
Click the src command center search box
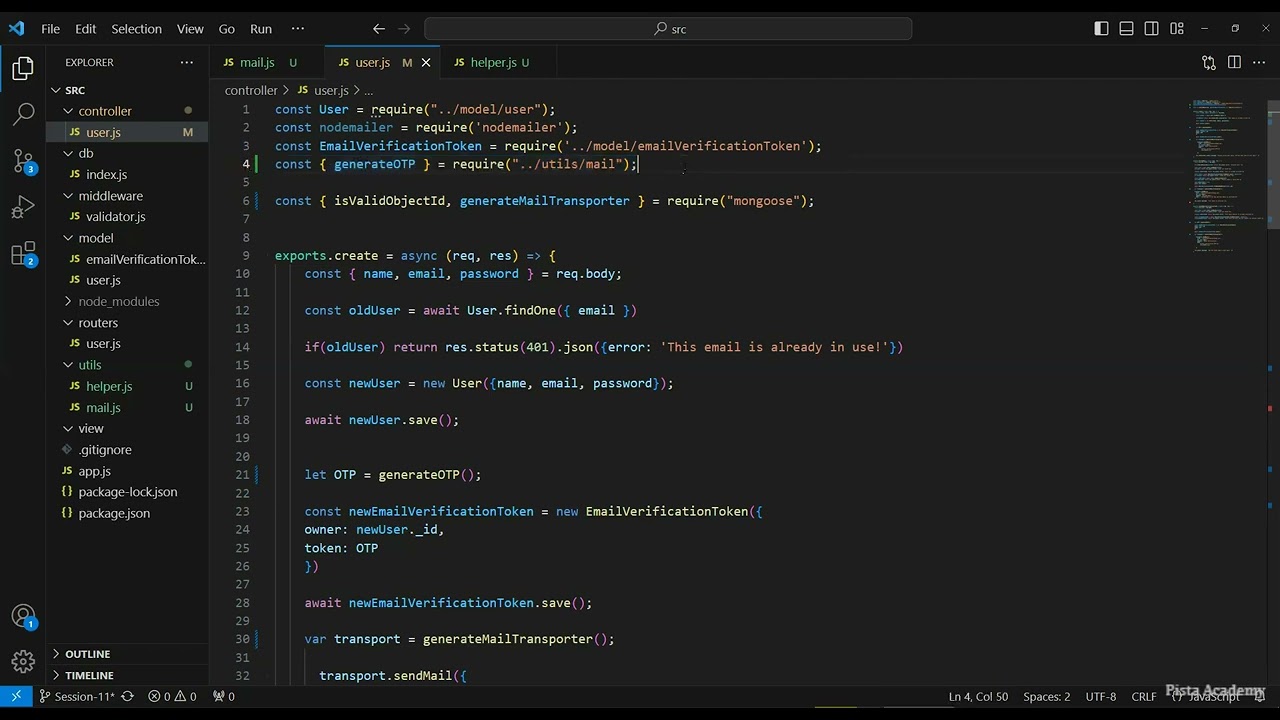668,29
